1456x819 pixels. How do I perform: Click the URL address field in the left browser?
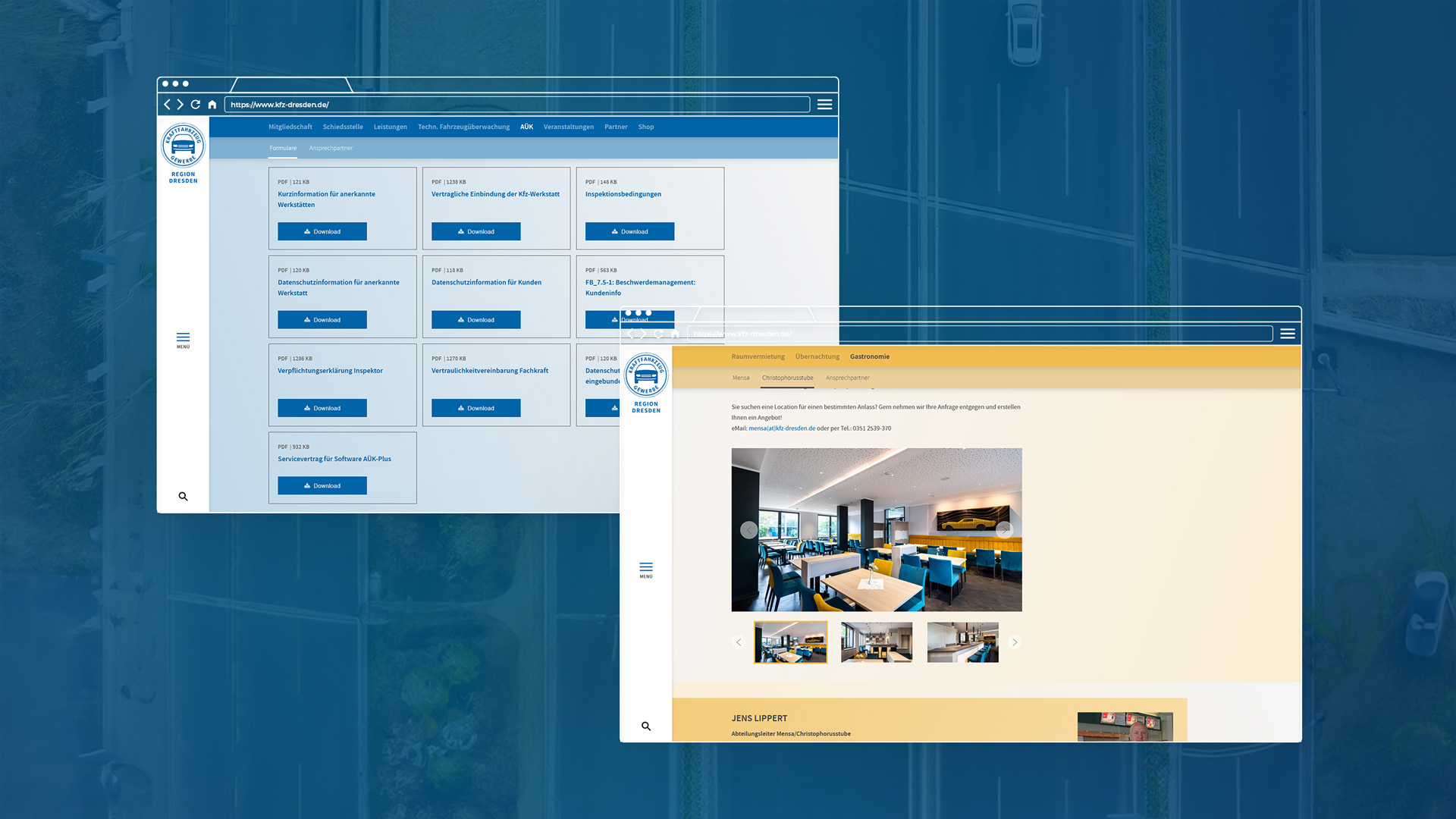click(x=516, y=105)
